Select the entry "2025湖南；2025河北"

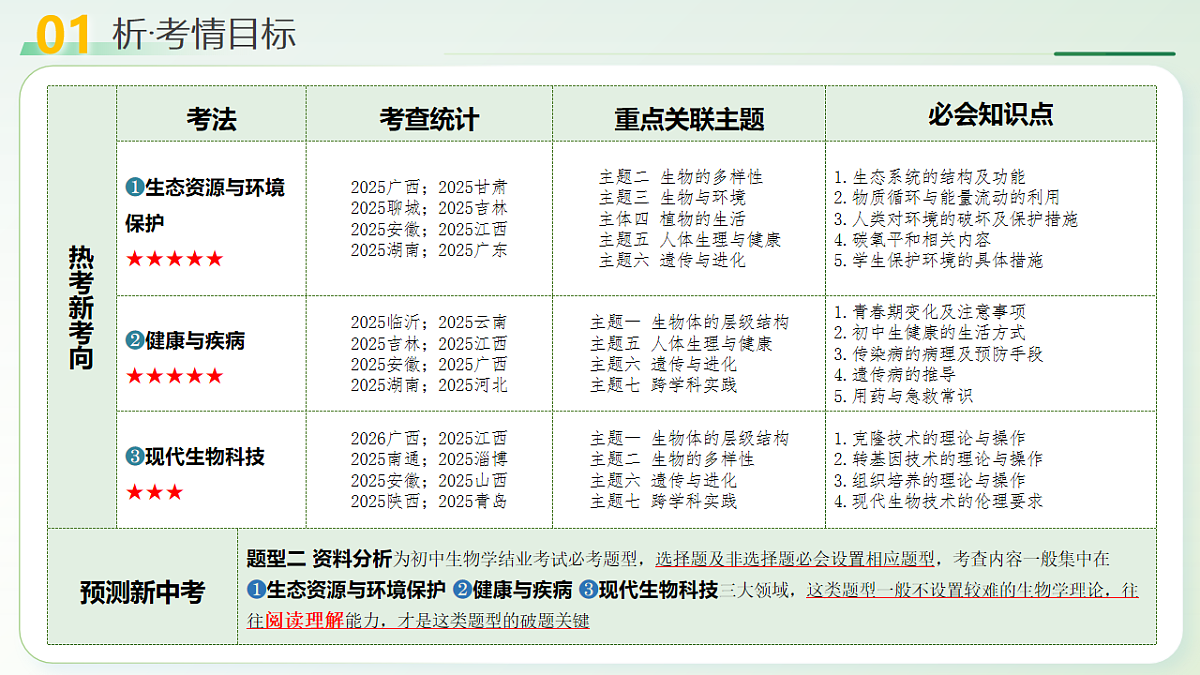tap(429, 385)
